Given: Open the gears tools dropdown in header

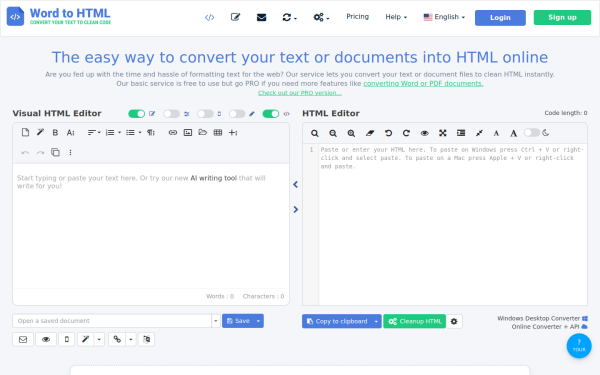Looking at the screenshot, I should 321,17.
